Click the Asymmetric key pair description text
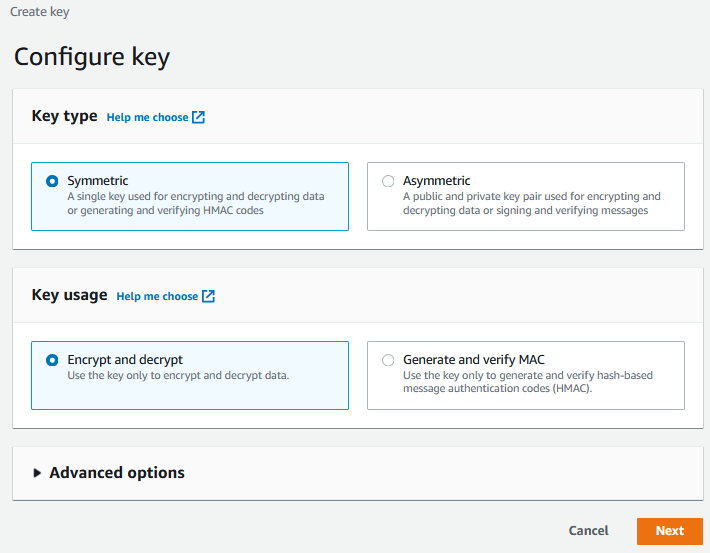Image resolution: width=710 pixels, height=553 pixels. [532, 203]
